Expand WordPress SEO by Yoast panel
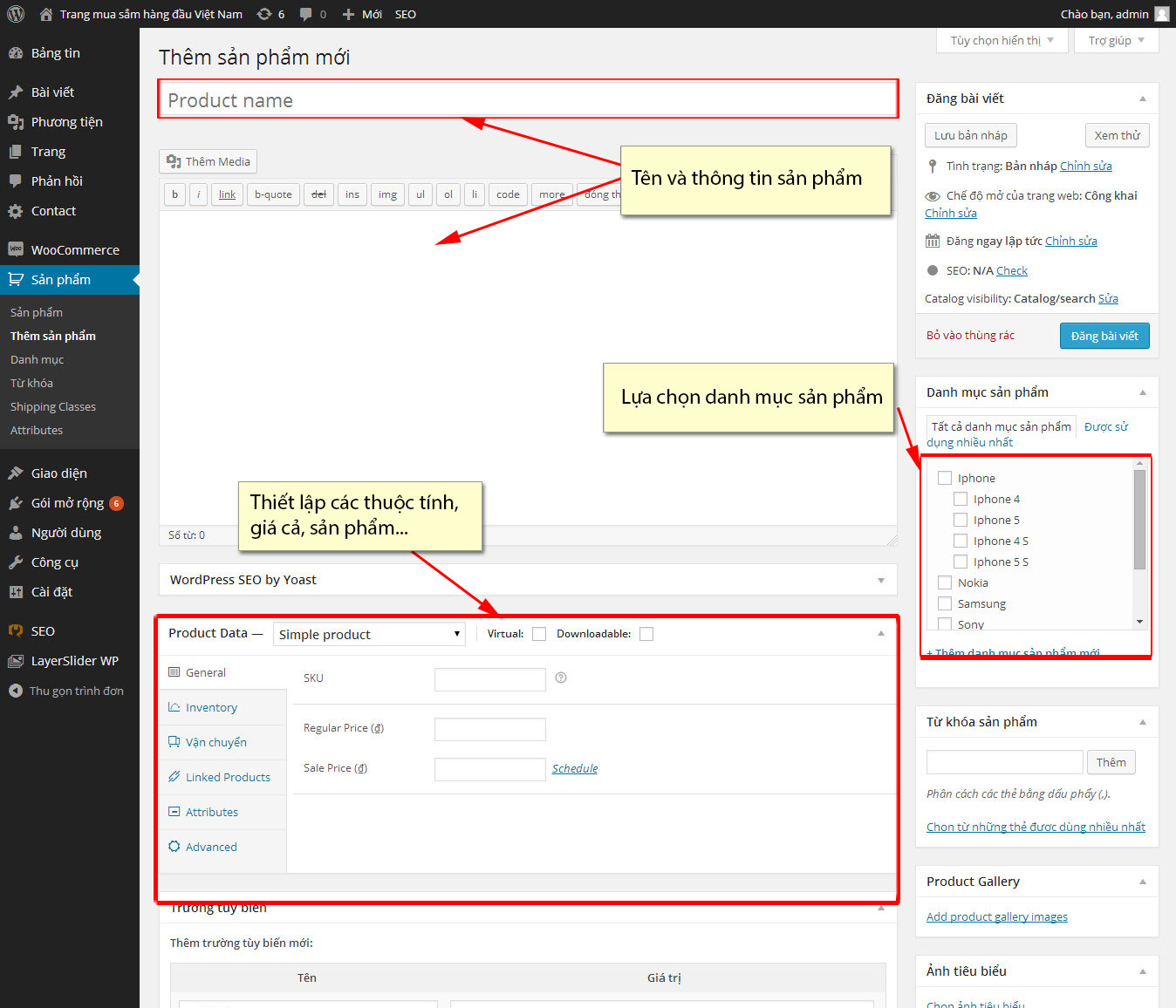The width and height of the screenshot is (1176, 1008). point(881,580)
